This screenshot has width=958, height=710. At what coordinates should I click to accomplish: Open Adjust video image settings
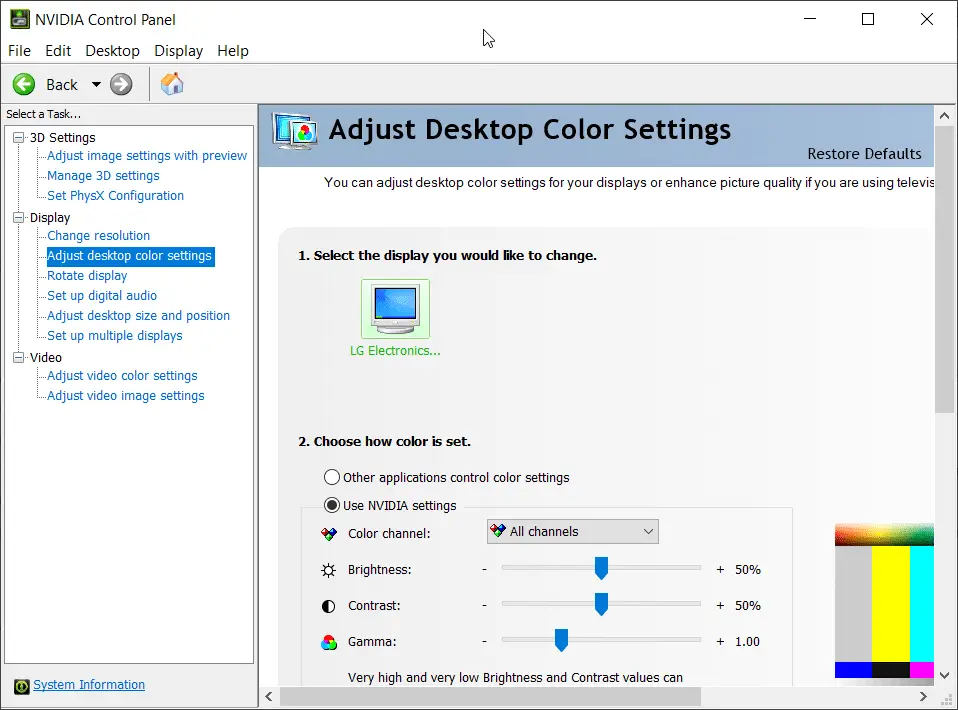tap(126, 396)
